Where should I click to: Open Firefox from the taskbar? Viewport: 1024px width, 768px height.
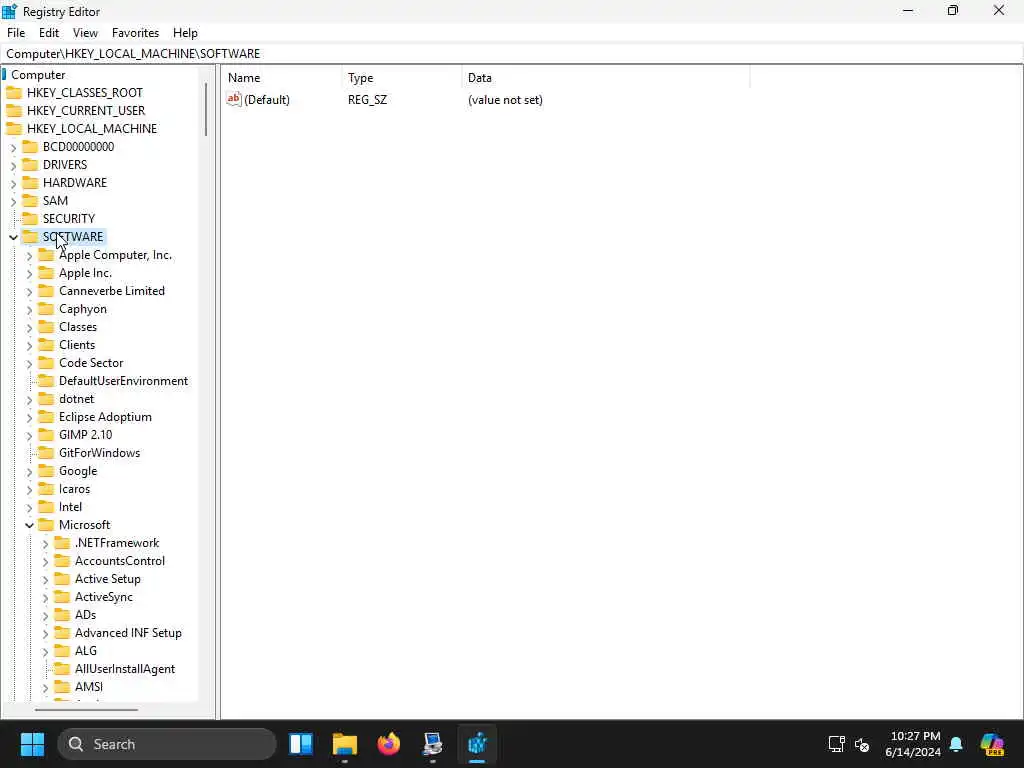tap(389, 744)
